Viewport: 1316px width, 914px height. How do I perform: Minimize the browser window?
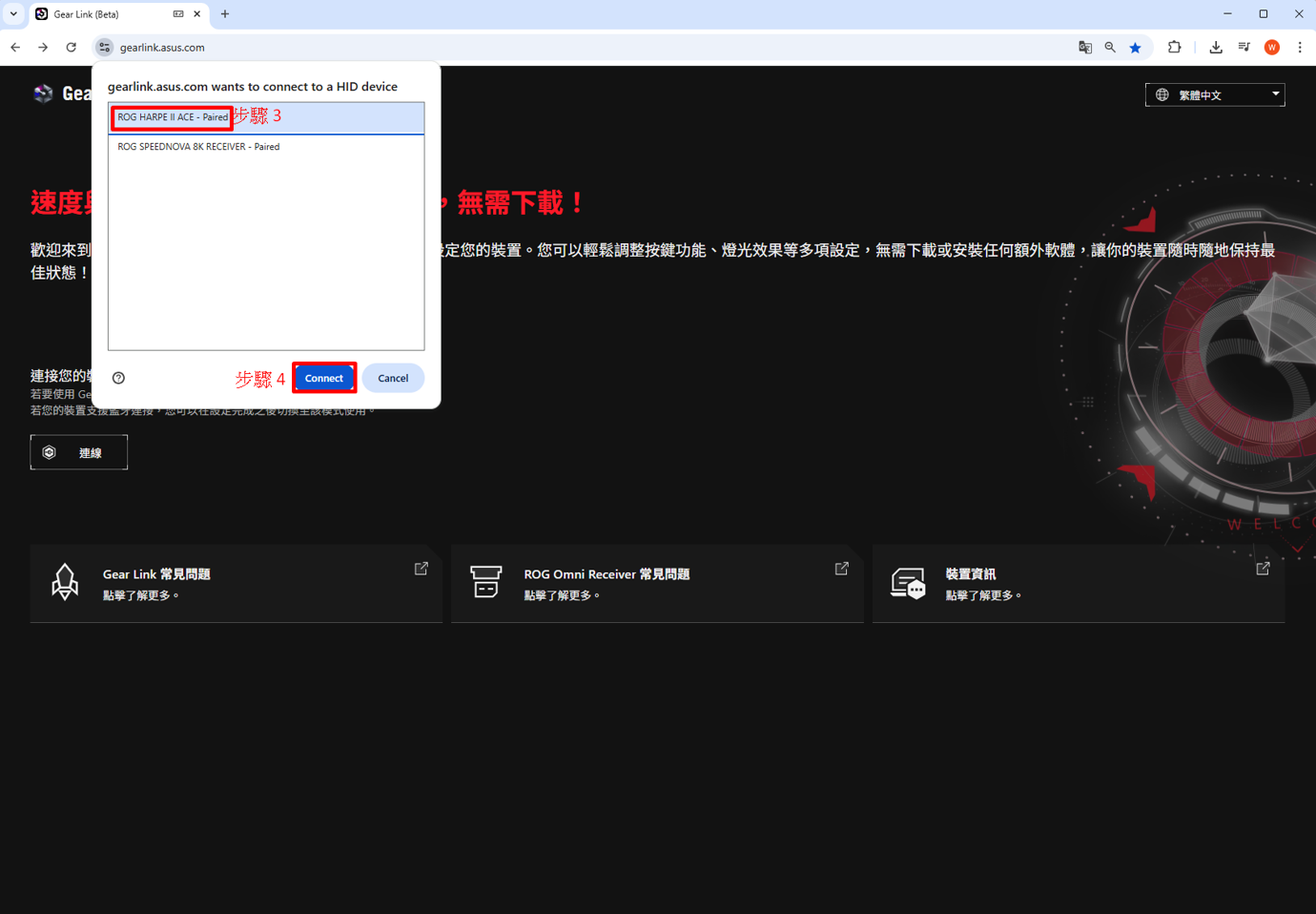pyautogui.click(x=1227, y=14)
